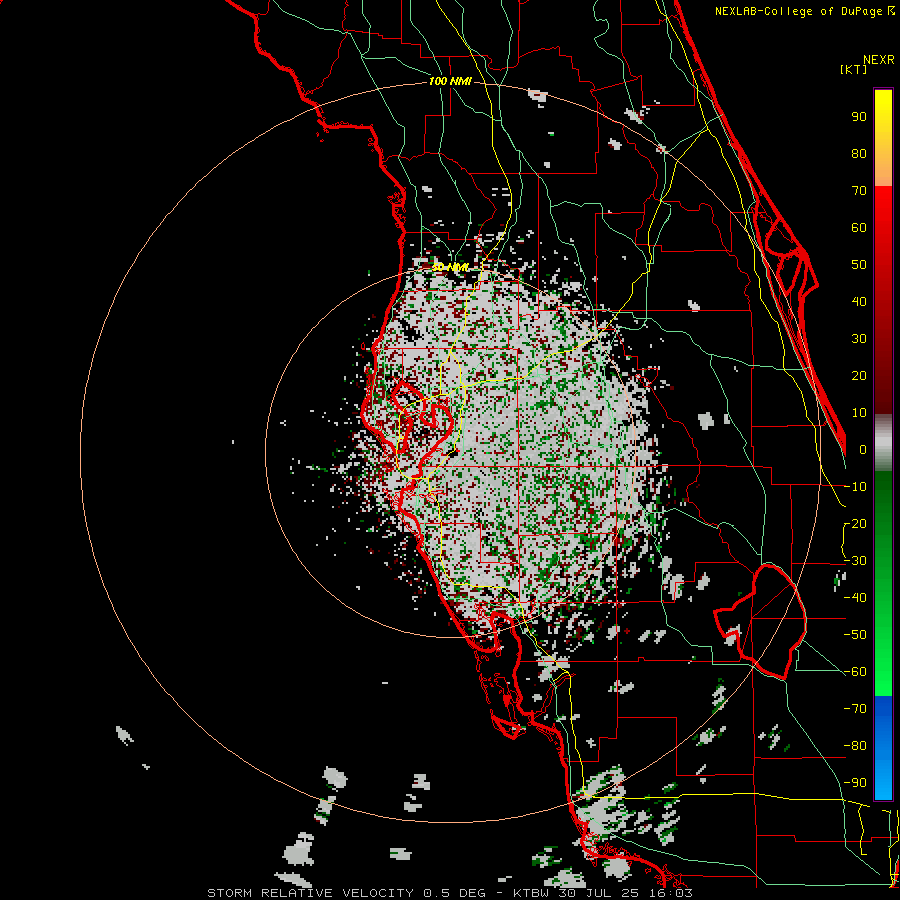Viewport: 900px width, 900px height.
Task: Select the positive 60 knot scale label
Action: tap(859, 228)
